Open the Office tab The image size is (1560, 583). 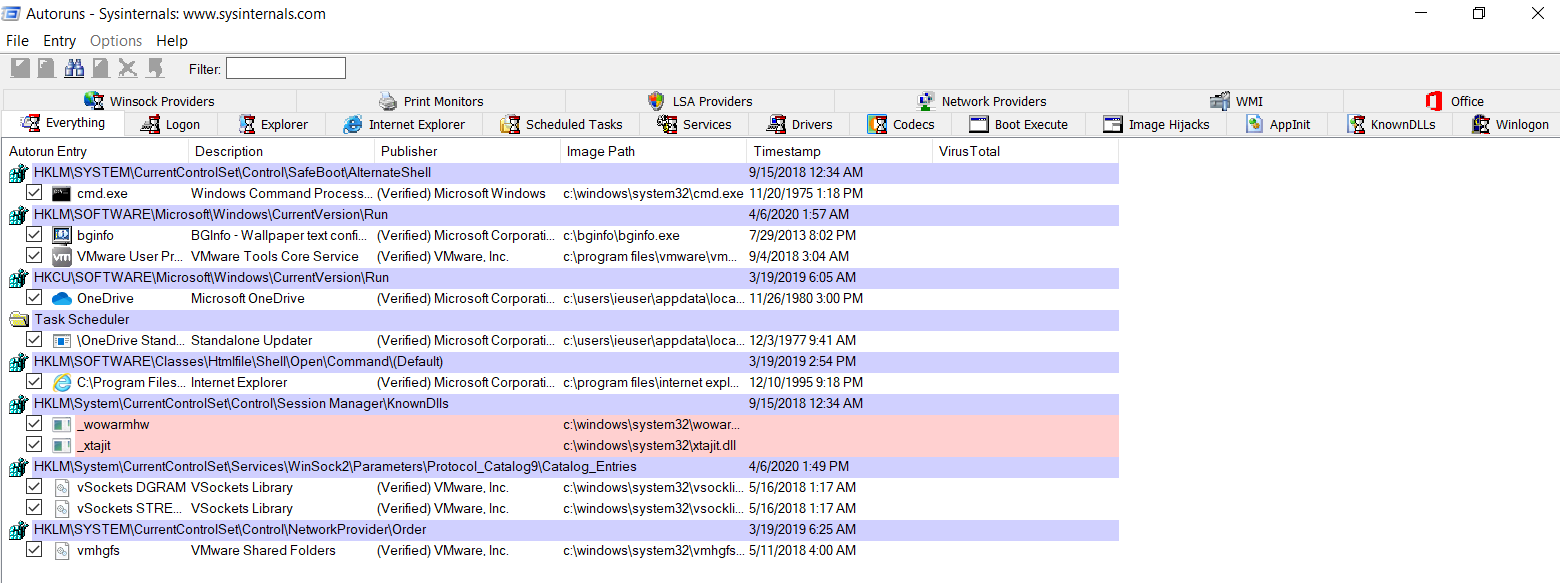tap(1454, 101)
